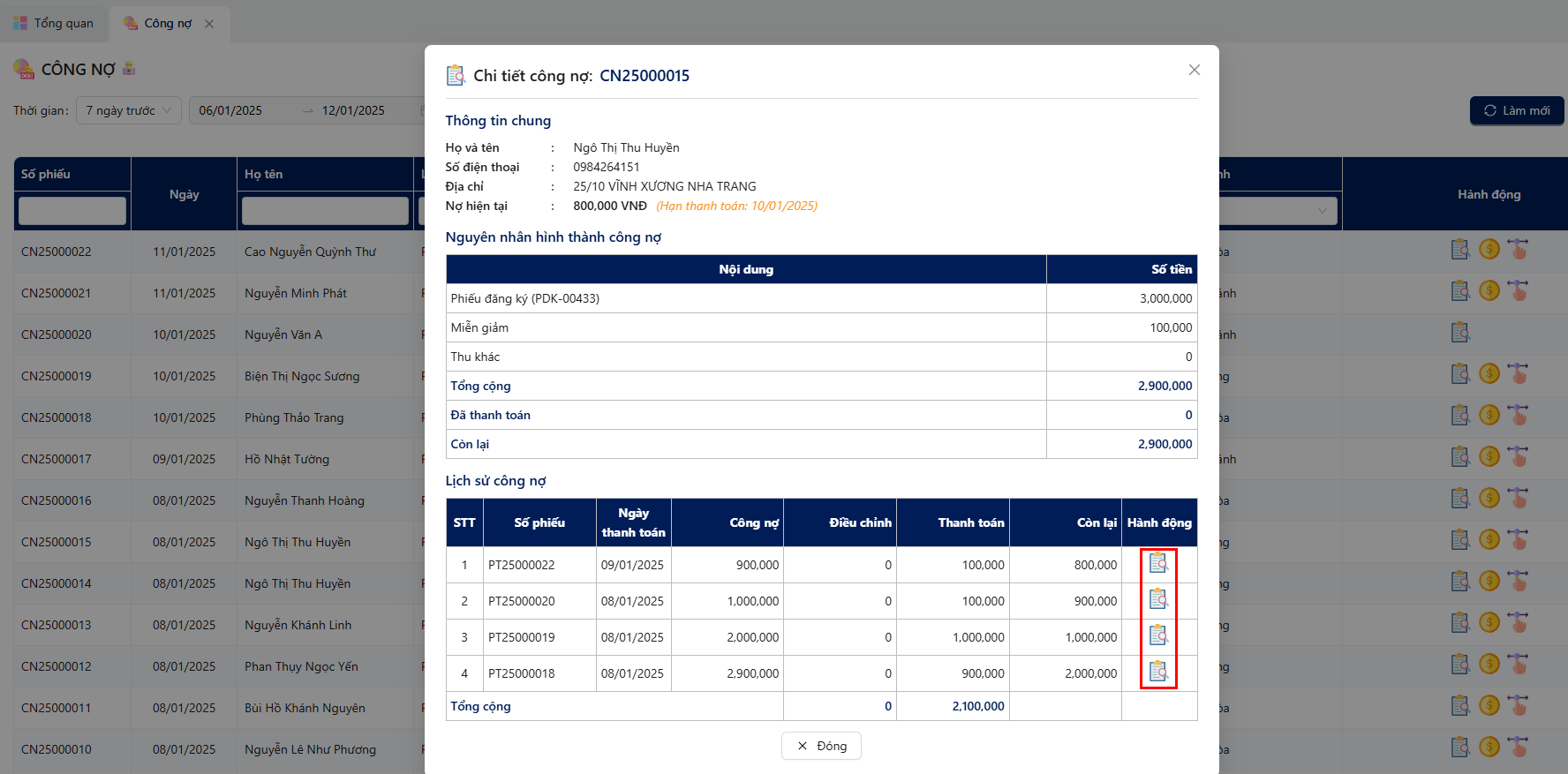Click voucher number PT25000019 cell

pos(539,637)
